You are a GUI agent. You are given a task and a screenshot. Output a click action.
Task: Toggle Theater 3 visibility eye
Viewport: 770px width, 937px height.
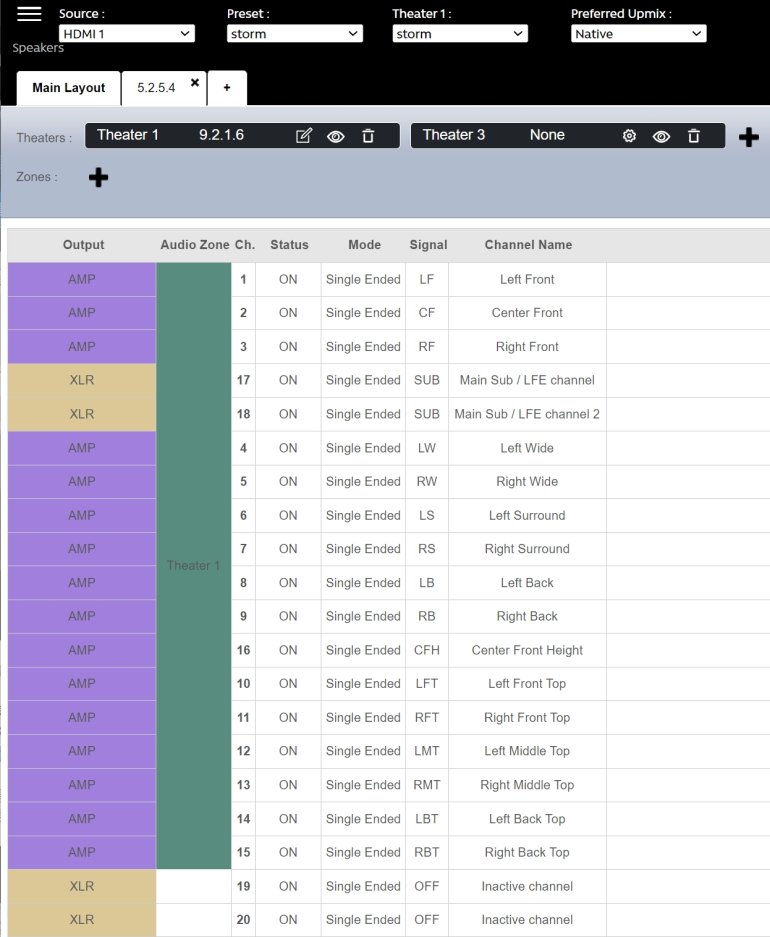661,136
